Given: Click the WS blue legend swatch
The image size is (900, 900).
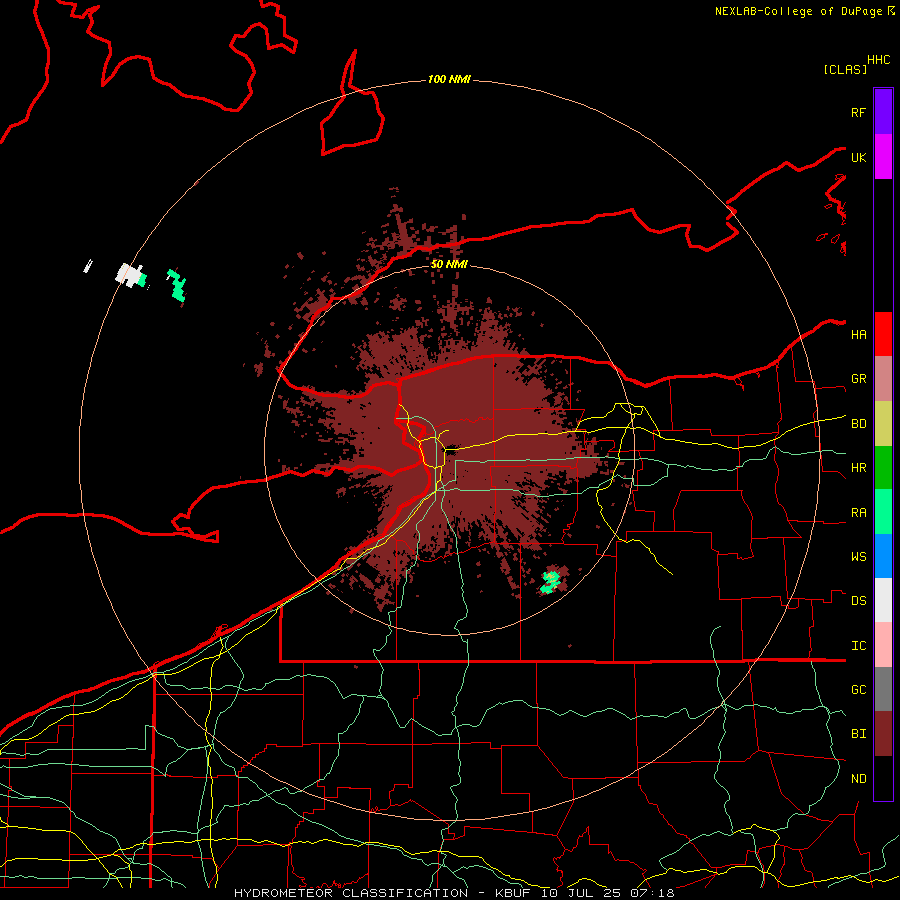Looking at the screenshot, I should (x=883, y=556).
